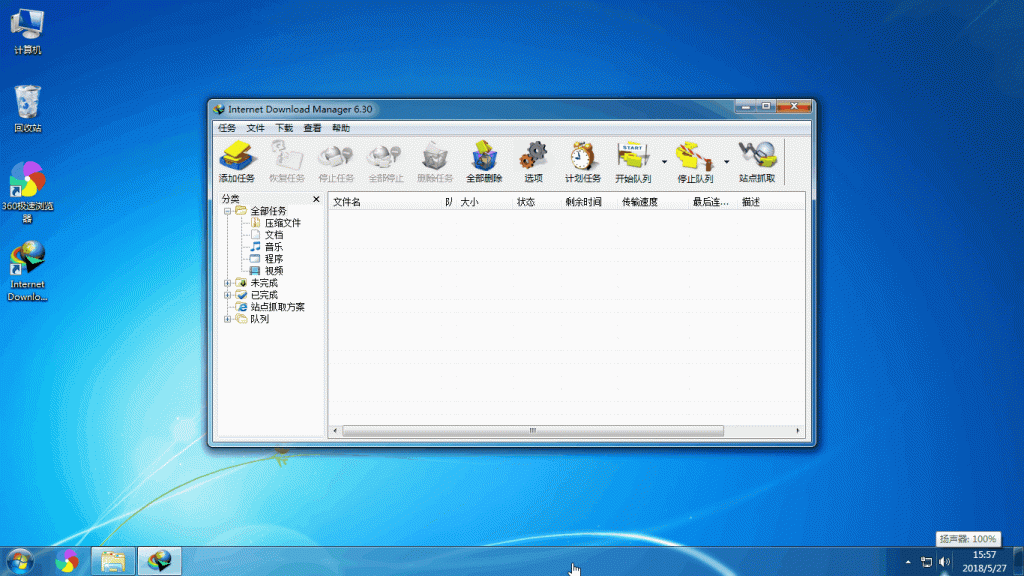The height and width of the screenshot is (576, 1024).
Task: Open the 计划任务 (Scheduler) clock icon
Action: coord(583,161)
